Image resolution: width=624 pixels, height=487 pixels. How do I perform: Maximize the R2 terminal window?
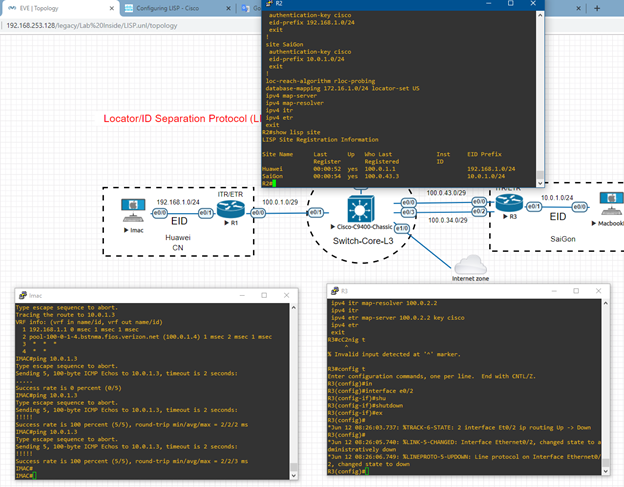511,3
